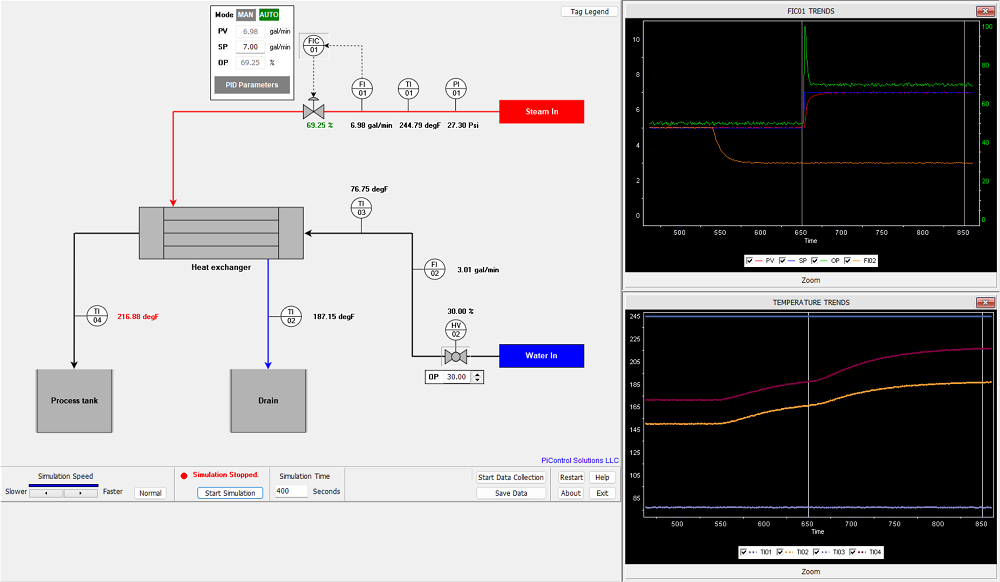
Task: Click the '69.25 %' valve position reading
Action: (x=320, y=125)
